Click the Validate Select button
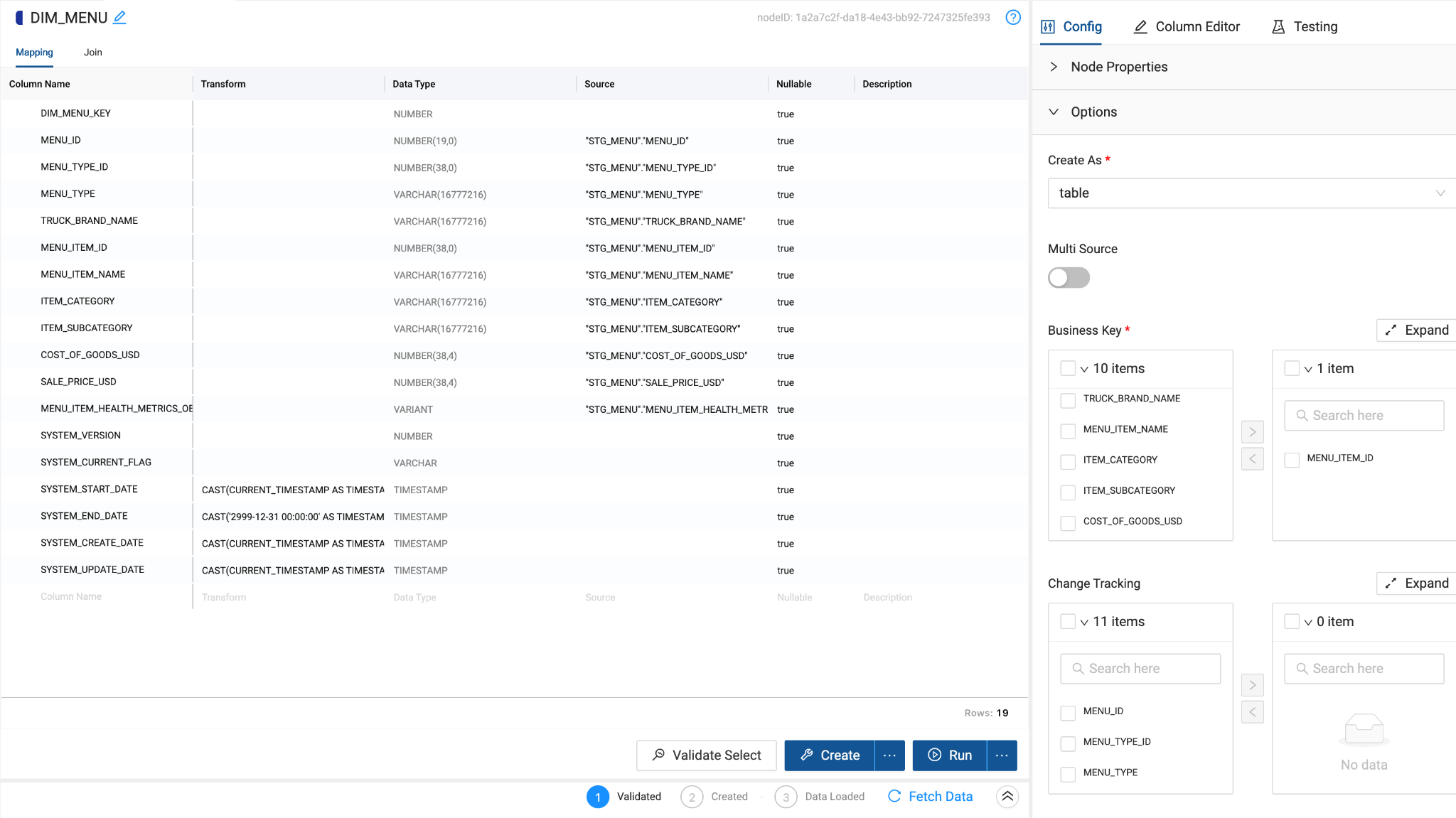Screen dimensions: 1456x818 [707, 755]
